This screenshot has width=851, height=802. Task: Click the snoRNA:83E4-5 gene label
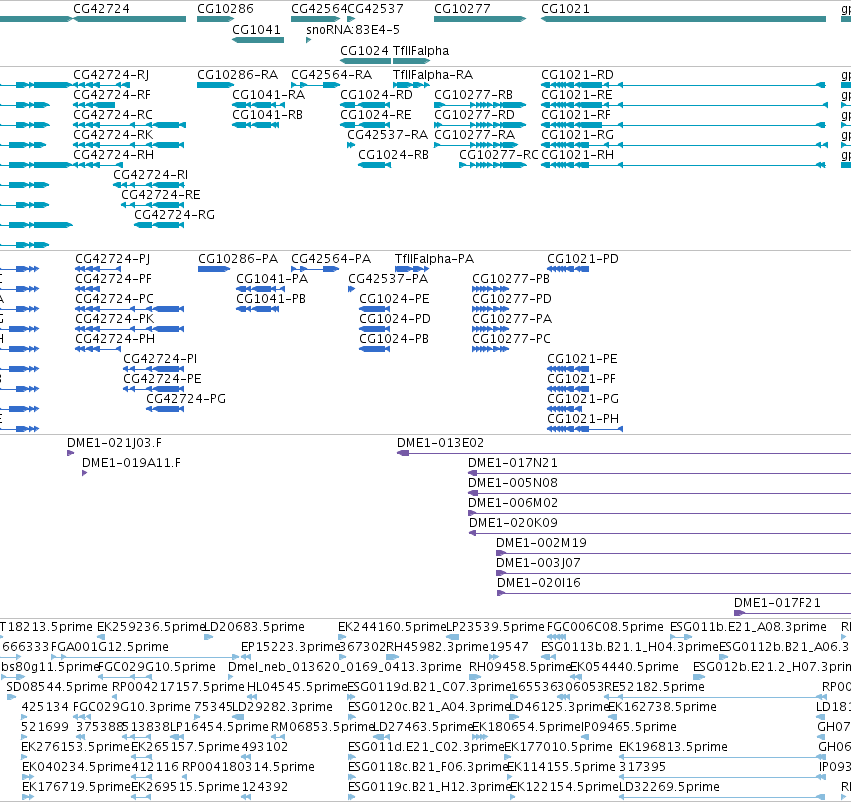pos(353,30)
